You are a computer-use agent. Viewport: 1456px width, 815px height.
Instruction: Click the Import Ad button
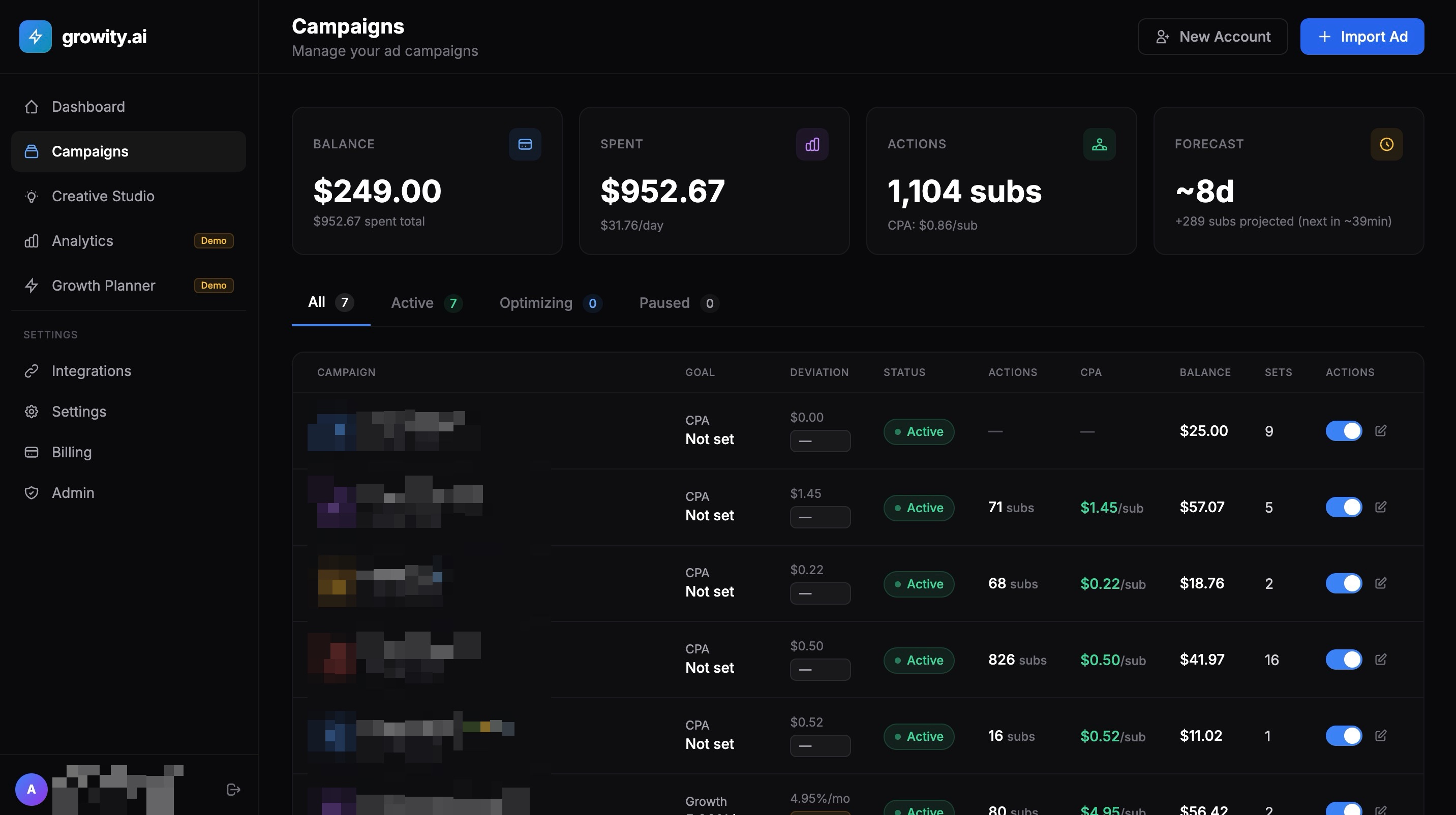pyautogui.click(x=1361, y=37)
